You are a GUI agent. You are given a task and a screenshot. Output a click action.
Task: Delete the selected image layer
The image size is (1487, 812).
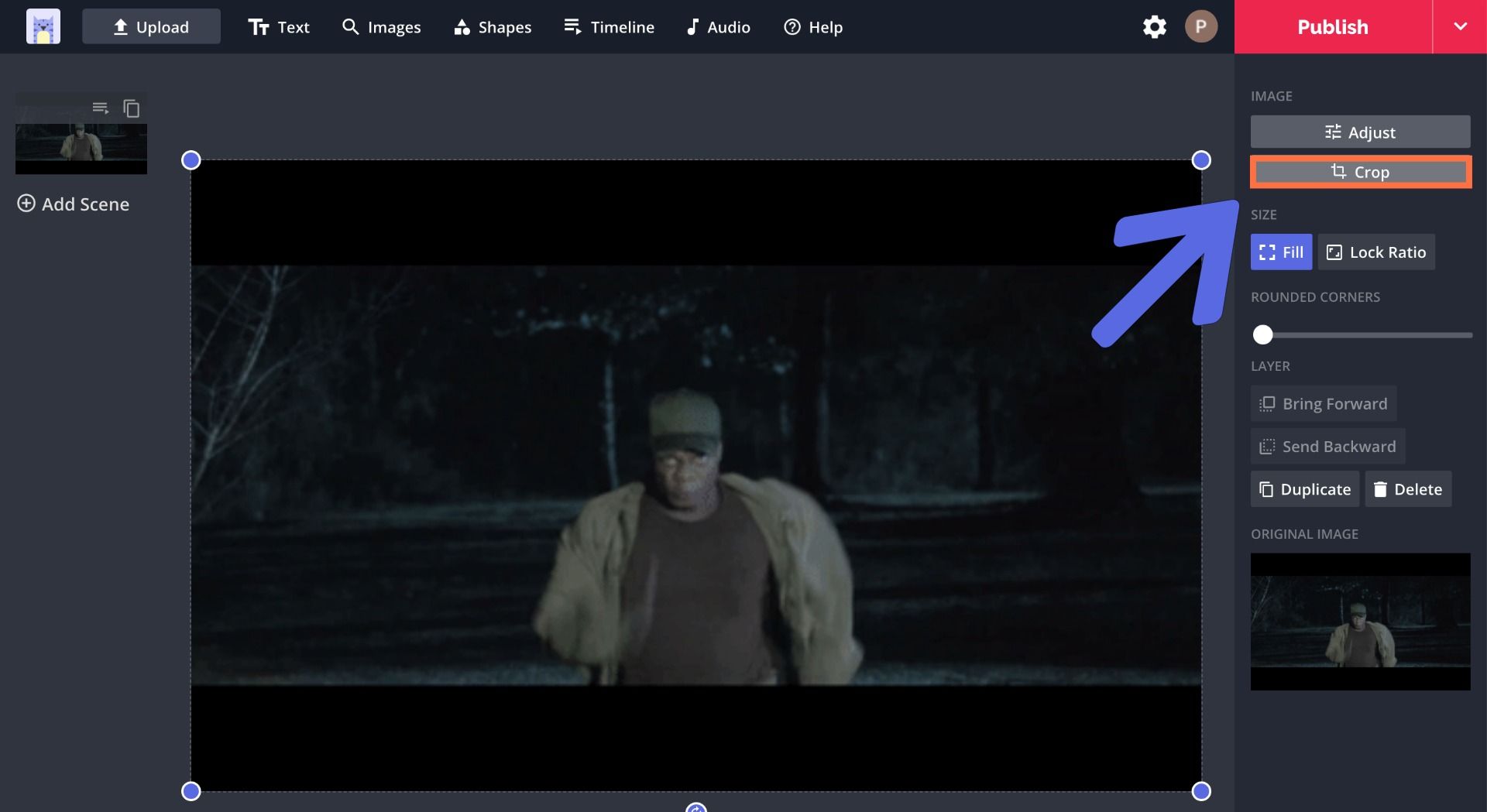pos(1408,489)
